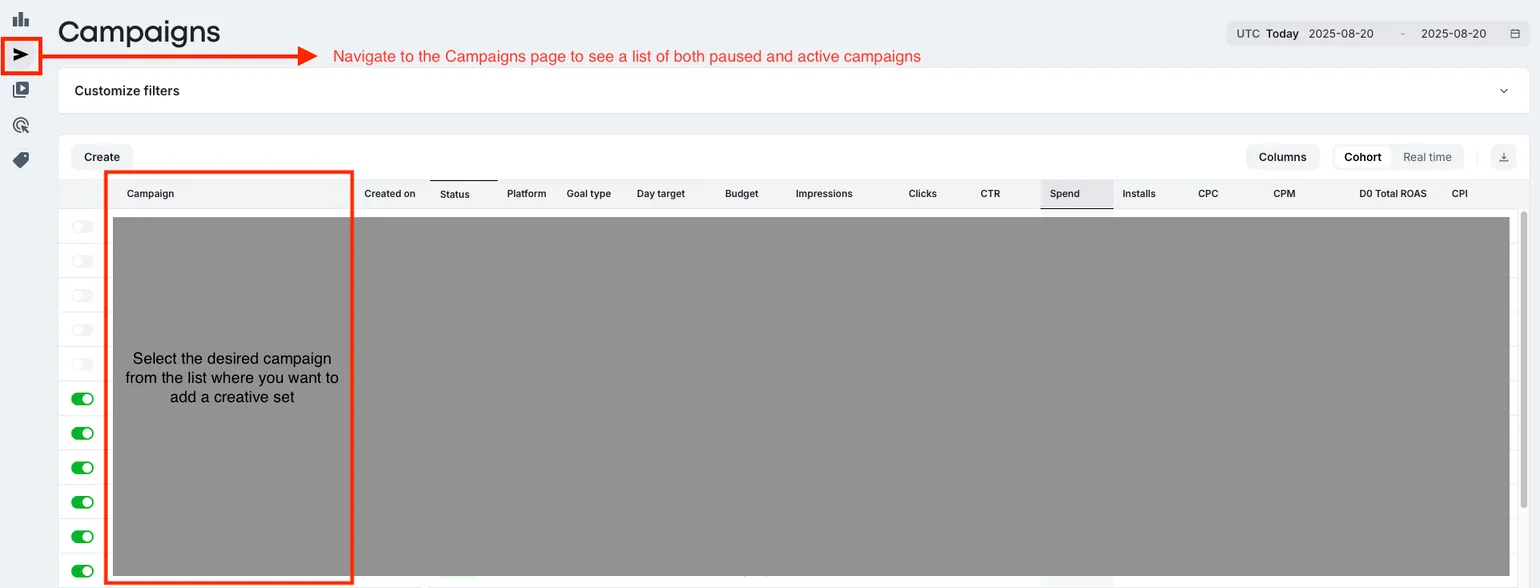Open the analytics bar-chart icon in sidebar
Viewport: 1540px width, 588px height.
(21, 17)
